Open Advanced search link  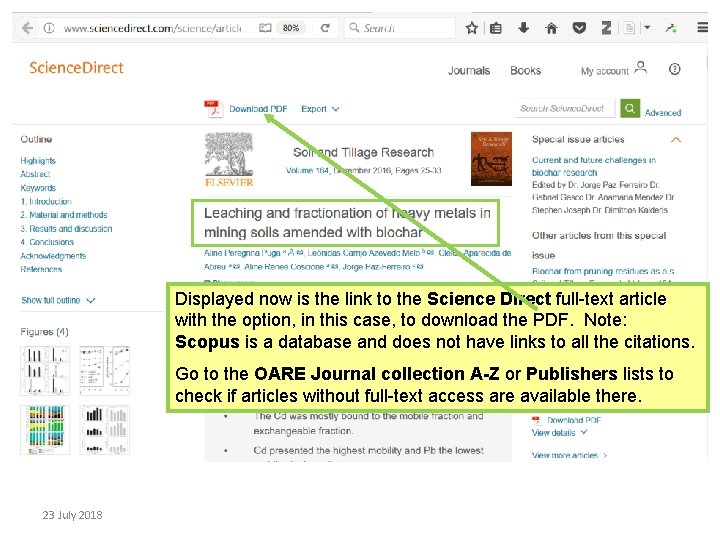[x=663, y=112]
